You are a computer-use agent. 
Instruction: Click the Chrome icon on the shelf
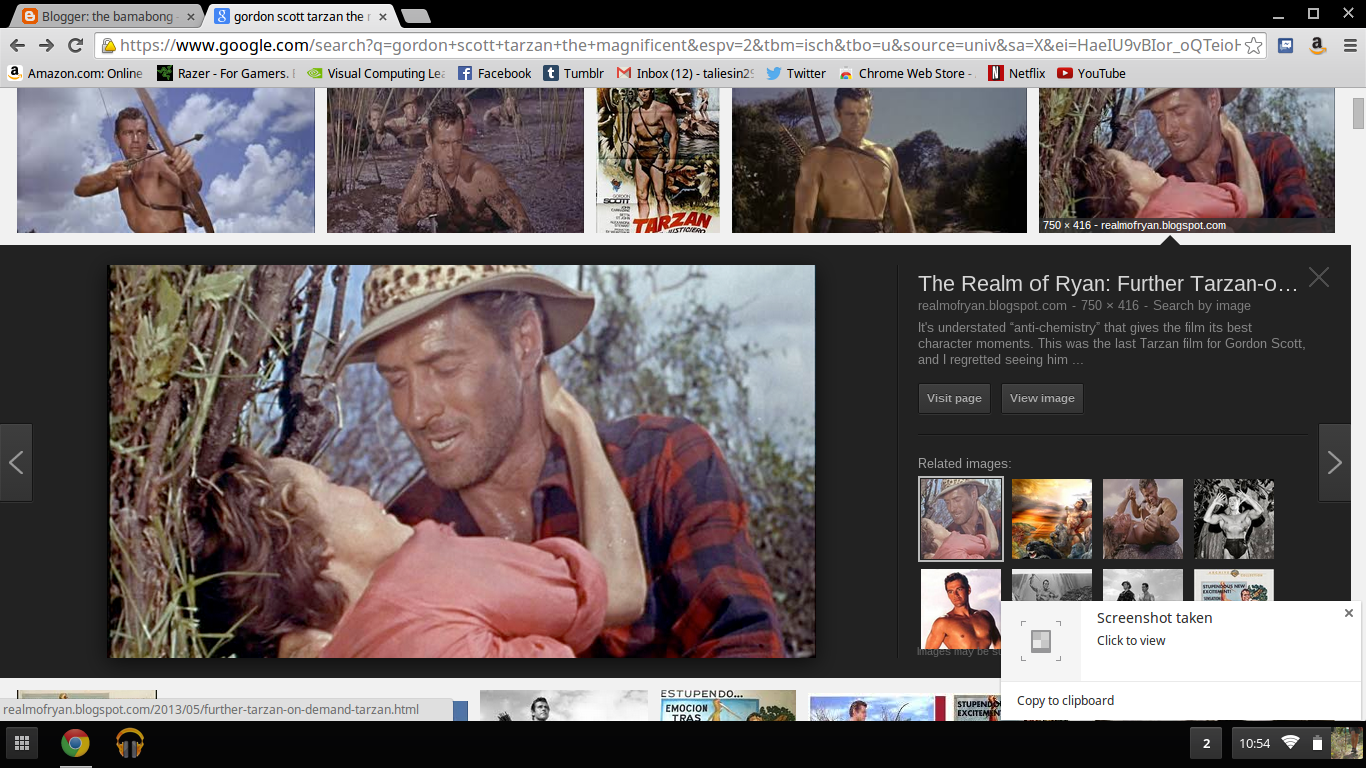pos(75,743)
